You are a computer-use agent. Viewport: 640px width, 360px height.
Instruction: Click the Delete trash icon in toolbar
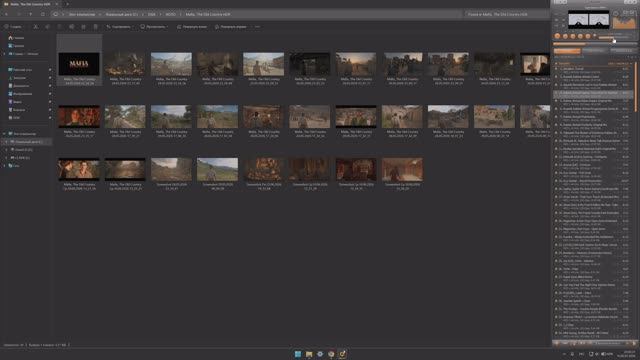click(x=96, y=27)
